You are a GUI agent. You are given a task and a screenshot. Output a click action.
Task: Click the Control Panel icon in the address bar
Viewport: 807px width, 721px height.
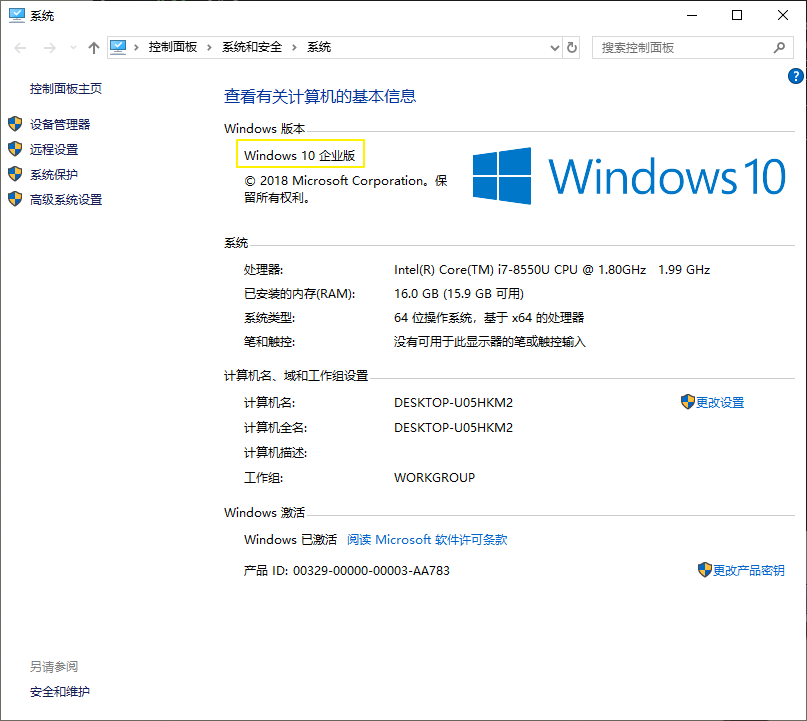point(120,46)
